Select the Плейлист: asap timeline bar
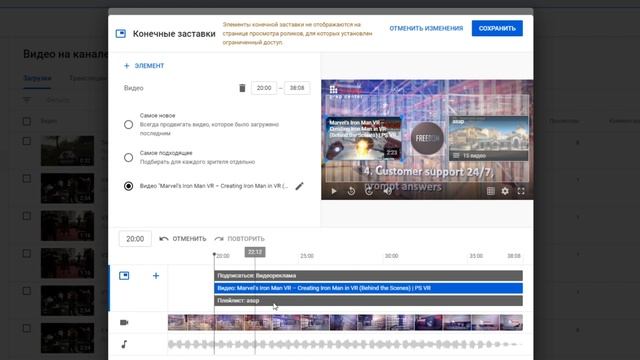This screenshot has width=640, height=360. pos(368,301)
